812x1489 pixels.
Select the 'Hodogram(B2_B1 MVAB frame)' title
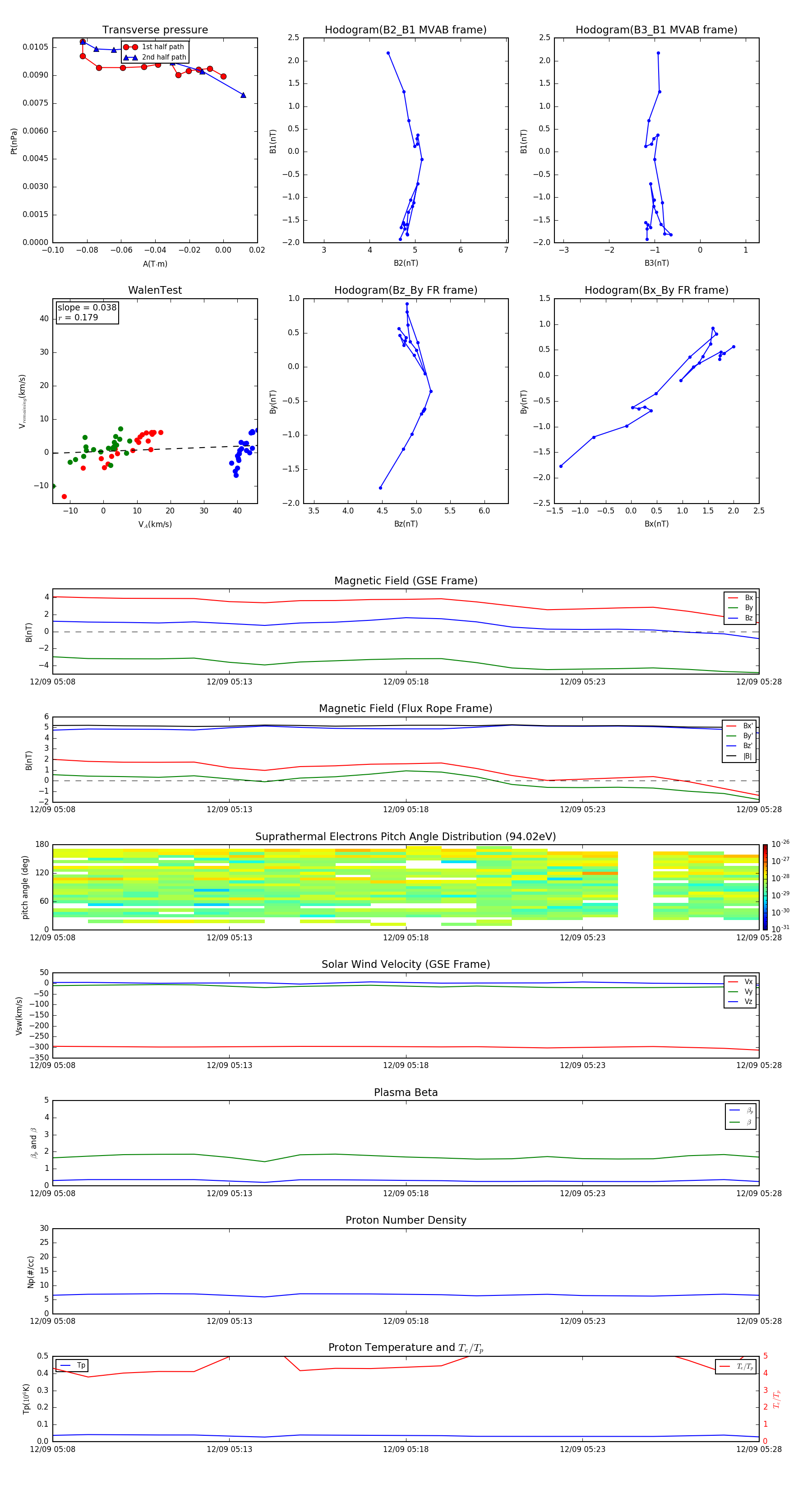click(x=406, y=29)
